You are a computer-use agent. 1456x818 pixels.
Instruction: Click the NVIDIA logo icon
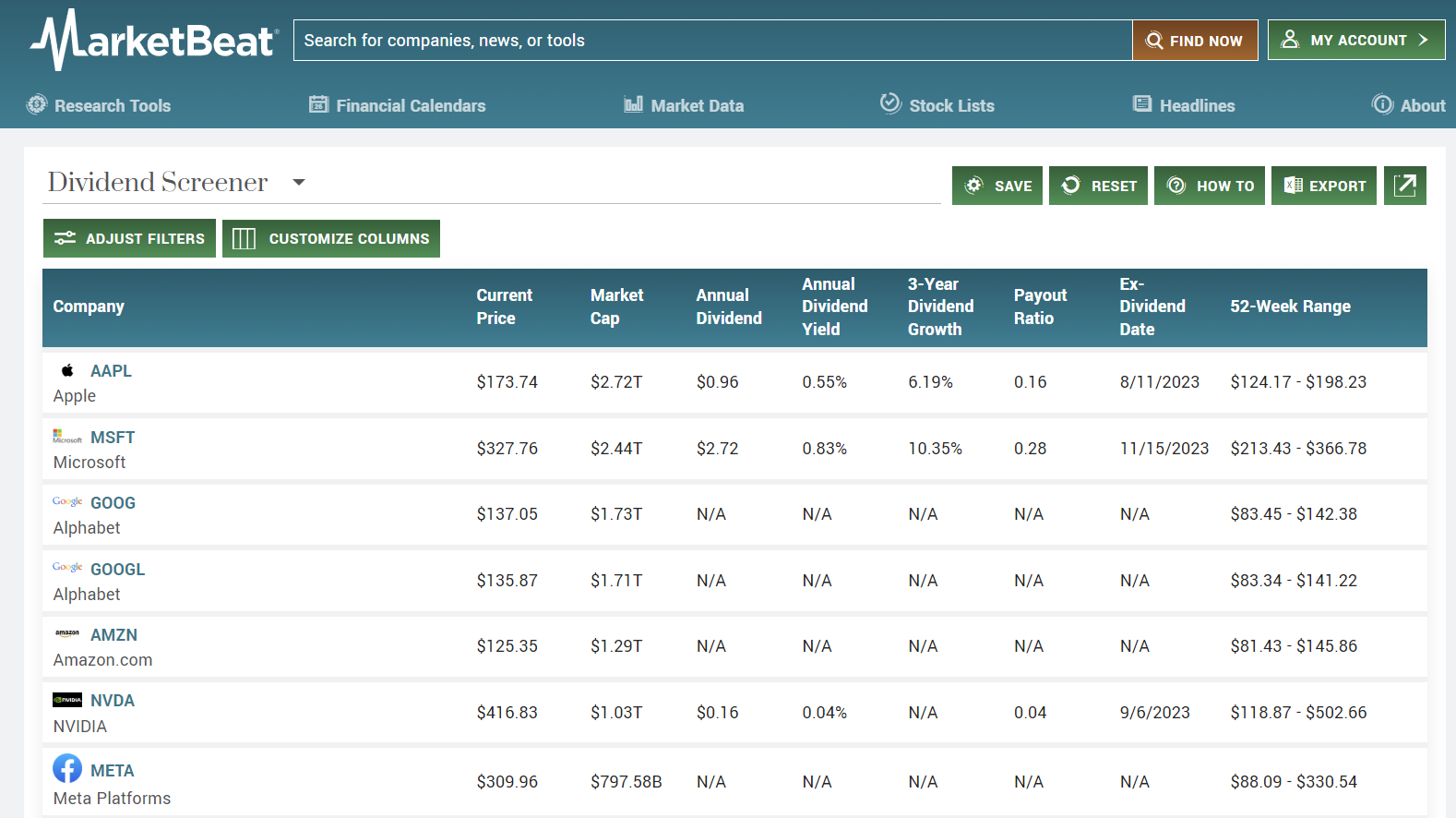point(67,701)
